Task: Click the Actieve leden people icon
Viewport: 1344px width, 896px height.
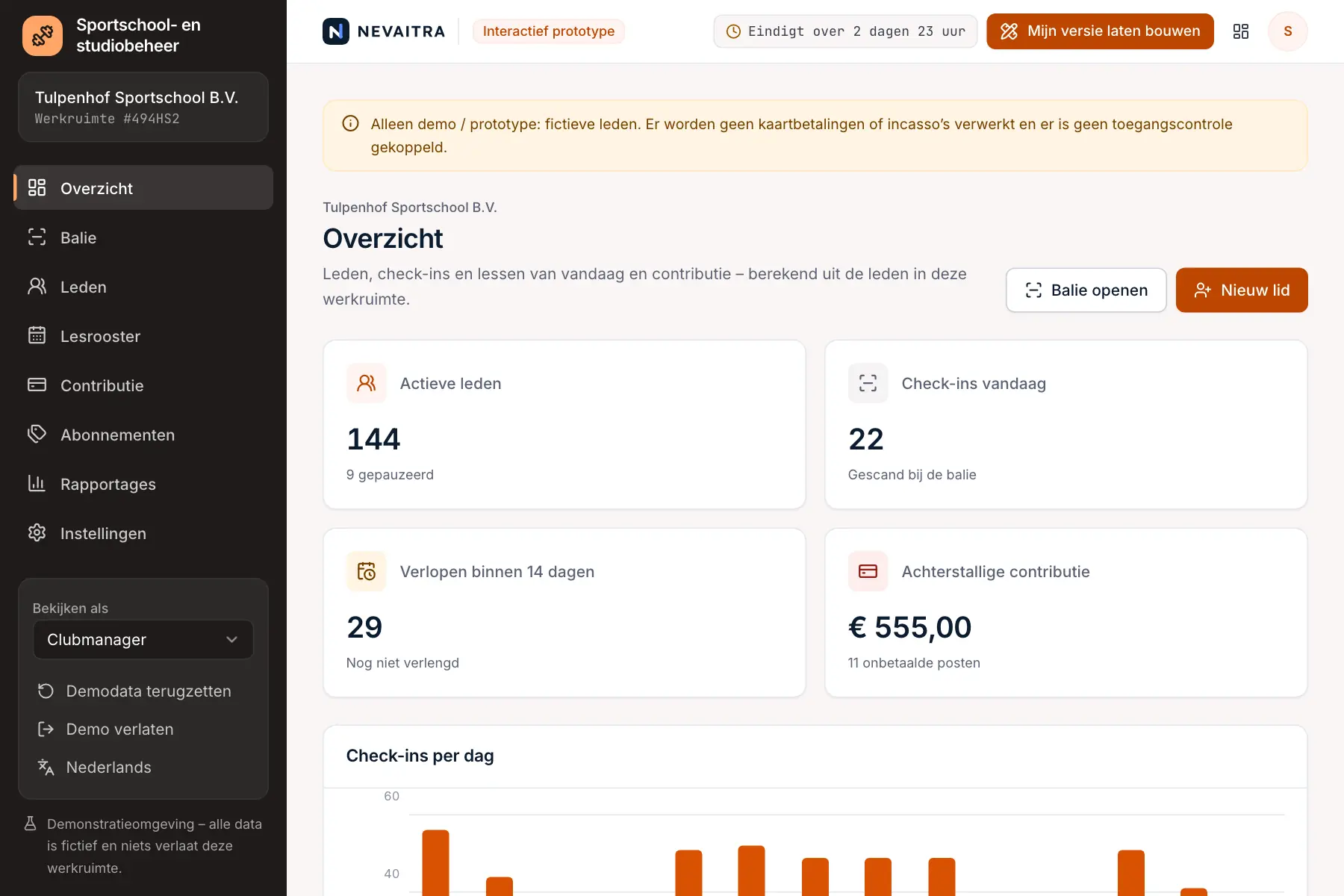Action: coord(366,383)
